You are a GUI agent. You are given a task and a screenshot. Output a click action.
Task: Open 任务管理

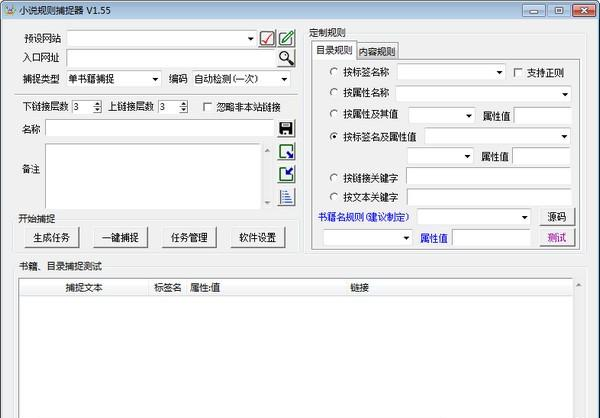[x=189, y=238]
